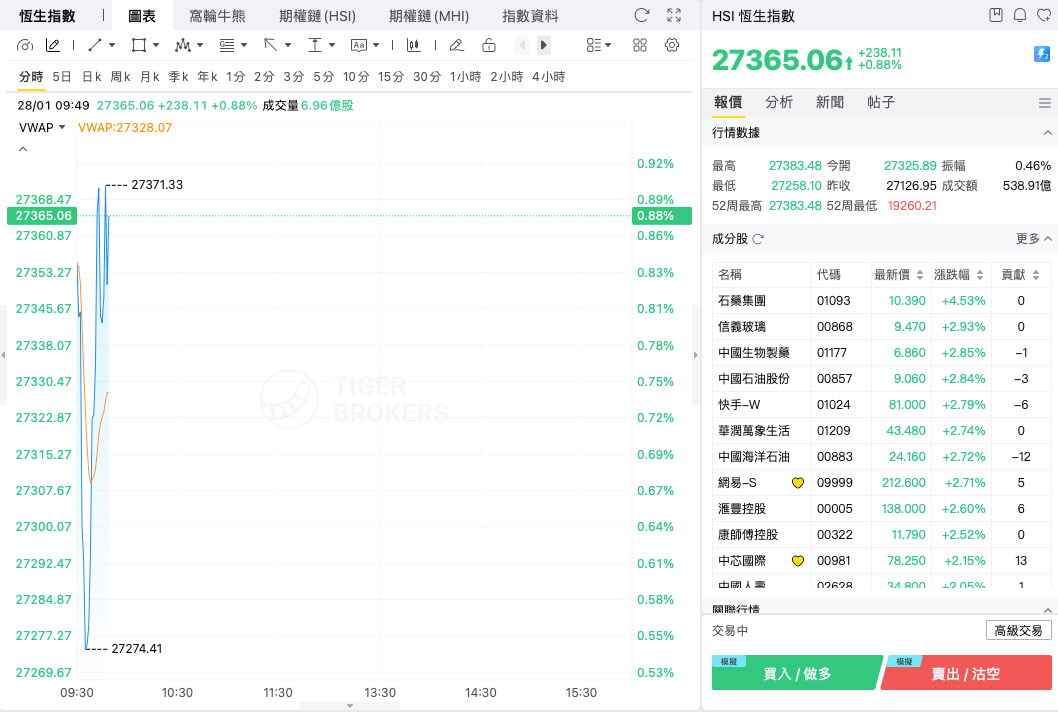1058x714 pixels.
Task: Click the 石藥集團 row name
Action: point(742,301)
